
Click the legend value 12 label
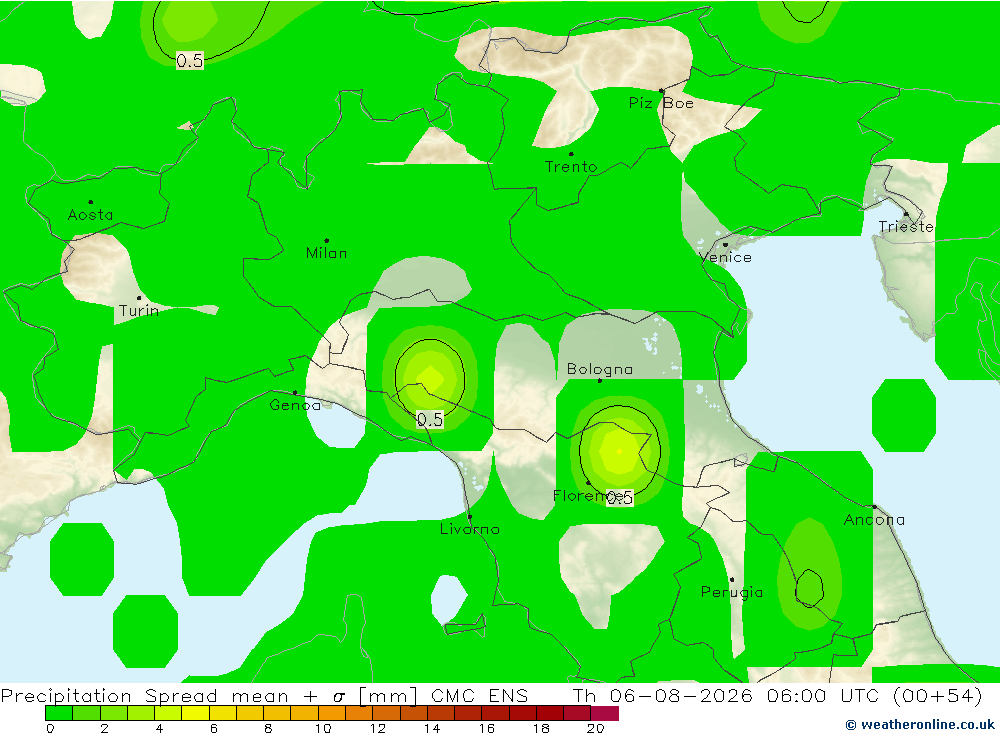(378, 727)
